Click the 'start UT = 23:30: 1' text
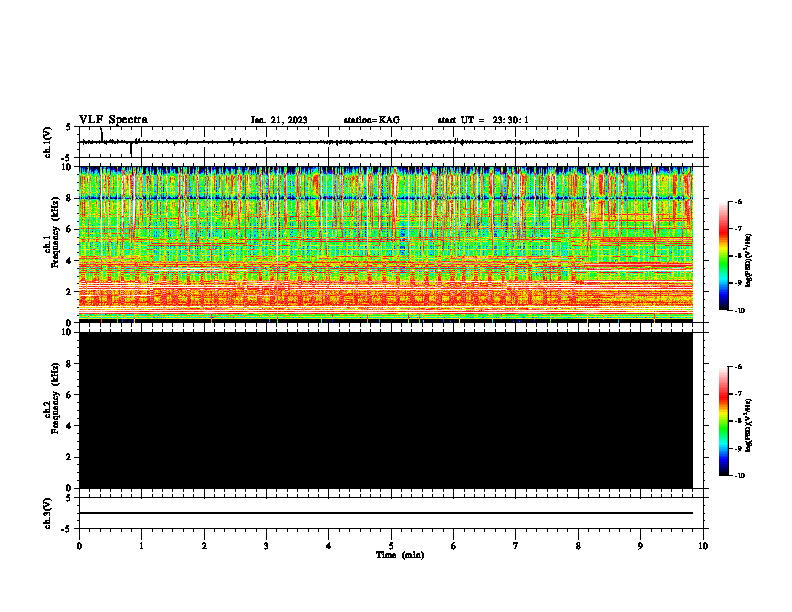Screen dimensions: 792x612 [483, 120]
